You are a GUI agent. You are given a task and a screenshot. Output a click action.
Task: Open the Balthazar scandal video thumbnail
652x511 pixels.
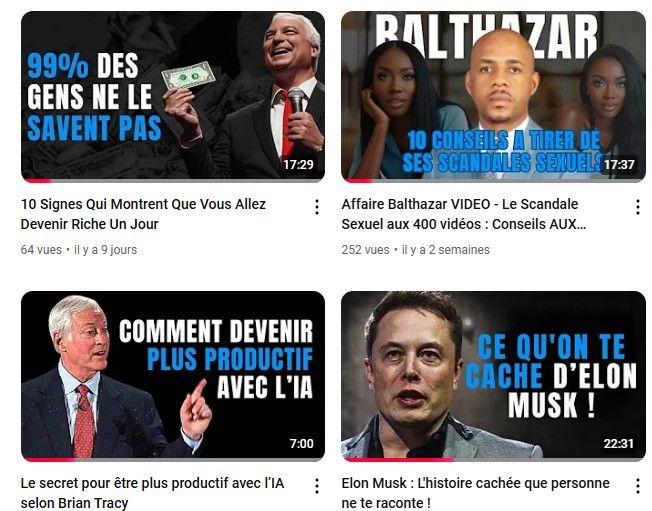[x=493, y=96]
